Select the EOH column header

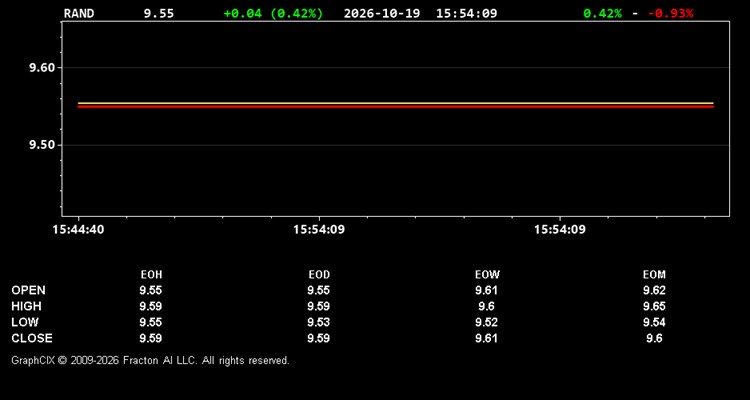(x=151, y=275)
